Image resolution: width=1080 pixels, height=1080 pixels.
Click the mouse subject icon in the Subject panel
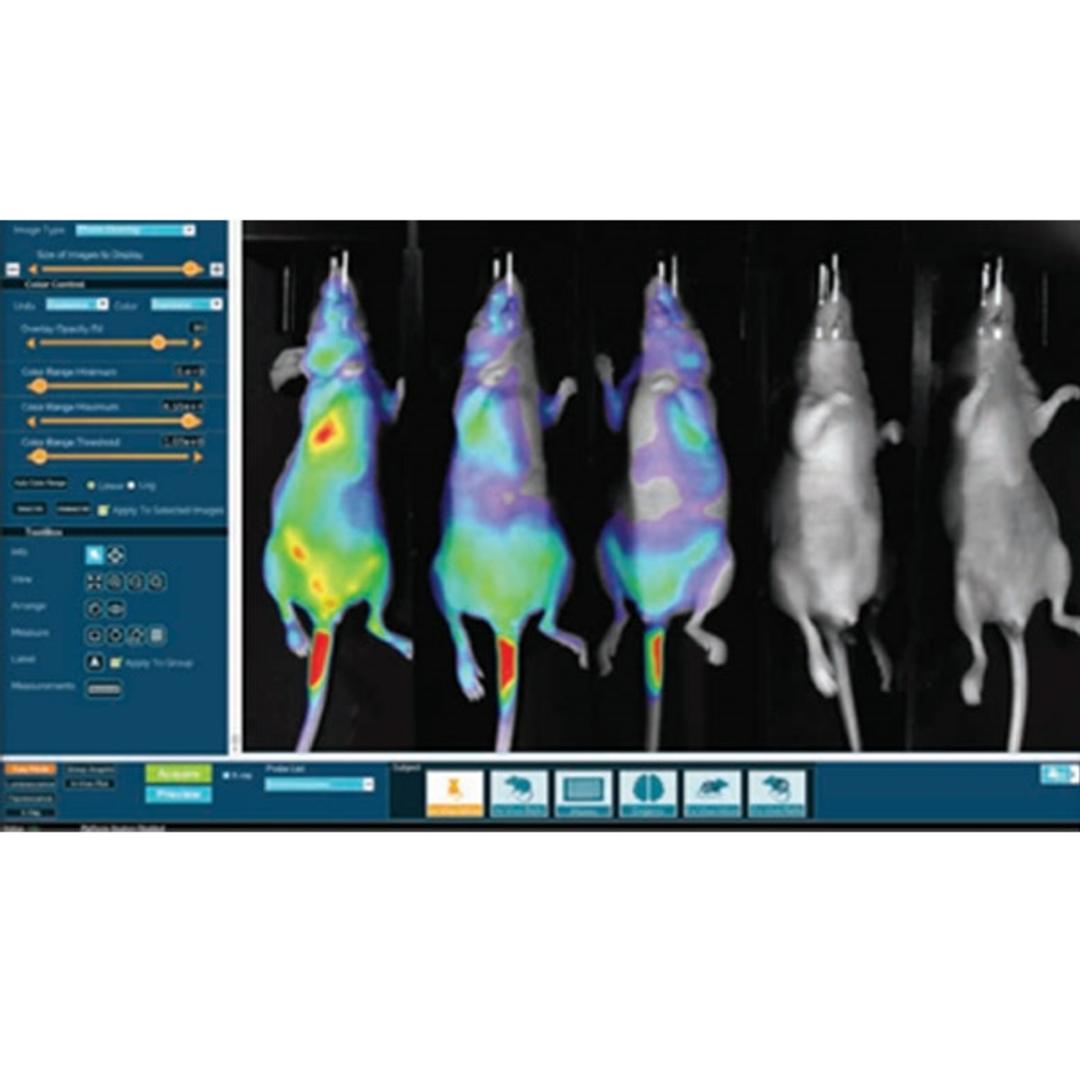coord(517,789)
